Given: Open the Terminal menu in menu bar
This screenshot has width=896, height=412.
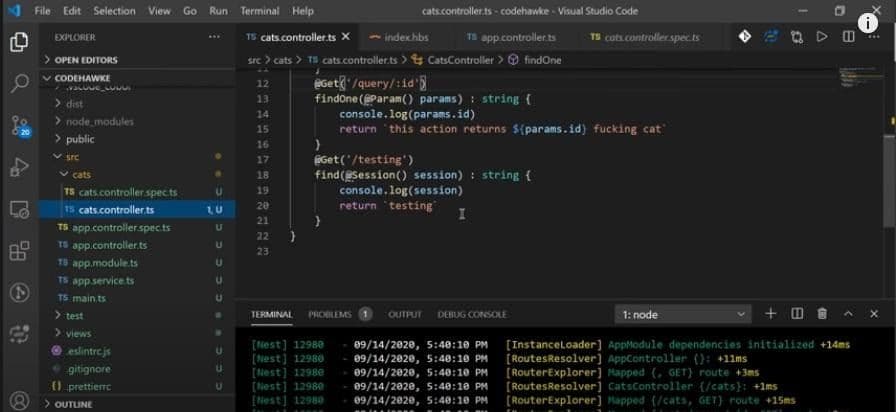Looking at the screenshot, I should [259, 11].
